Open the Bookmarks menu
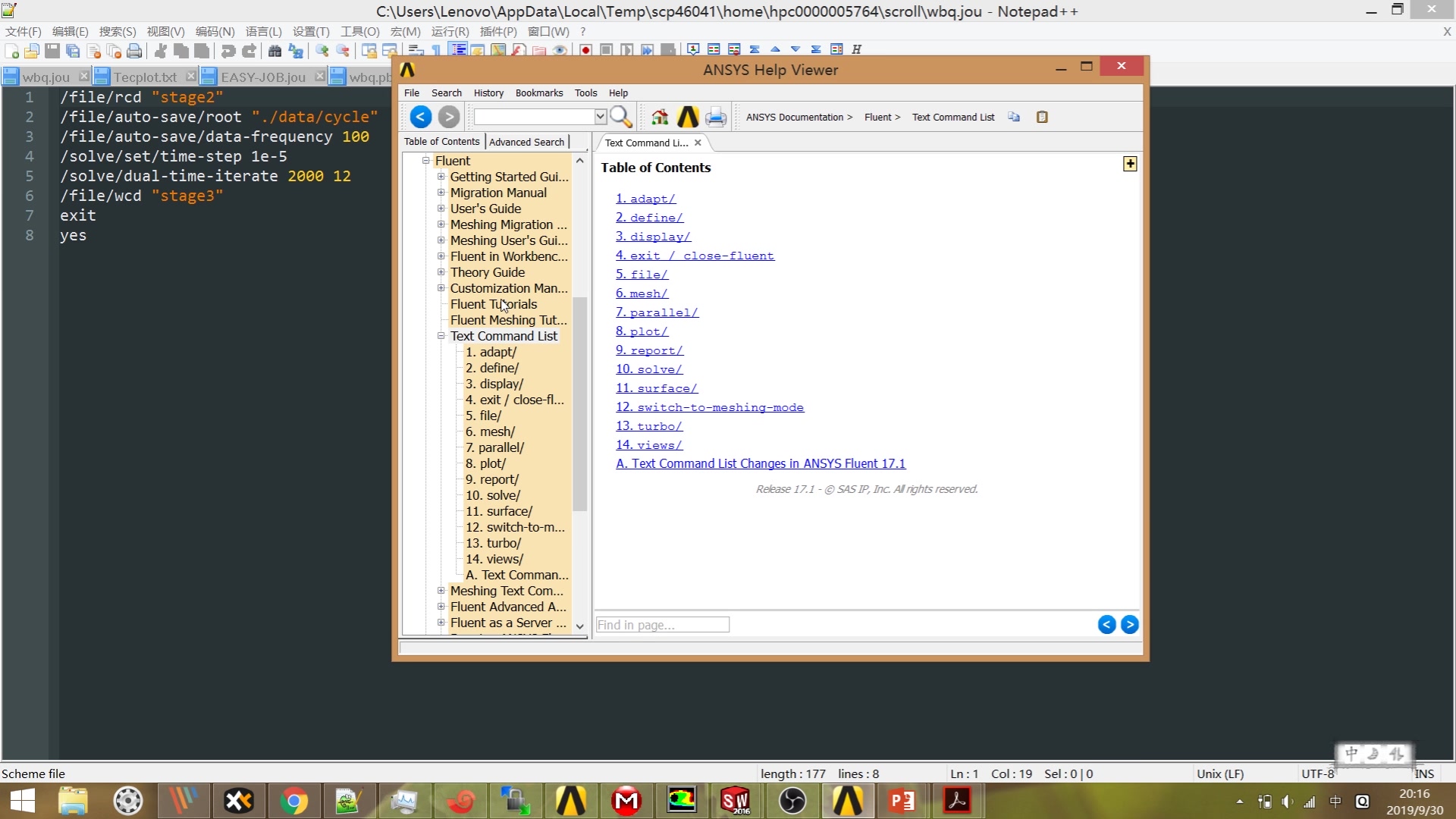Image resolution: width=1456 pixels, height=819 pixels. point(538,93)
